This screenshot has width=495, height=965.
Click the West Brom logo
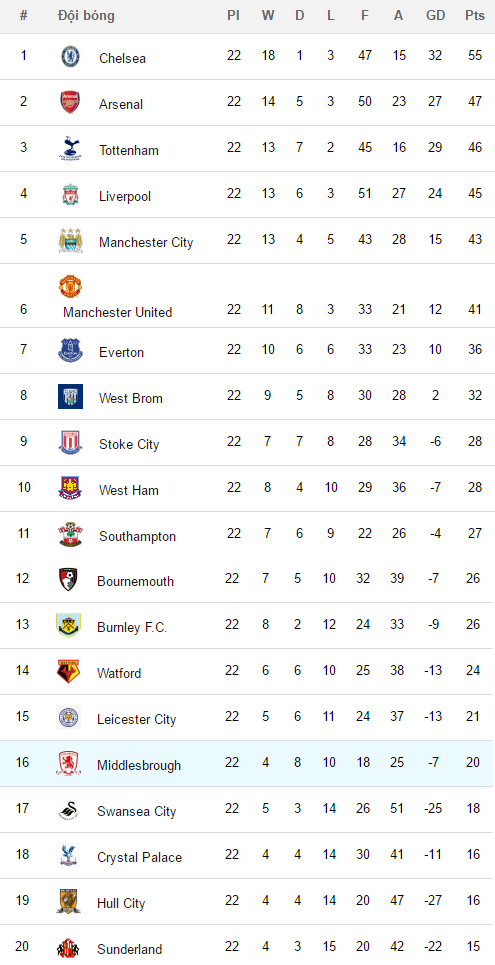[x=70, y=396]
